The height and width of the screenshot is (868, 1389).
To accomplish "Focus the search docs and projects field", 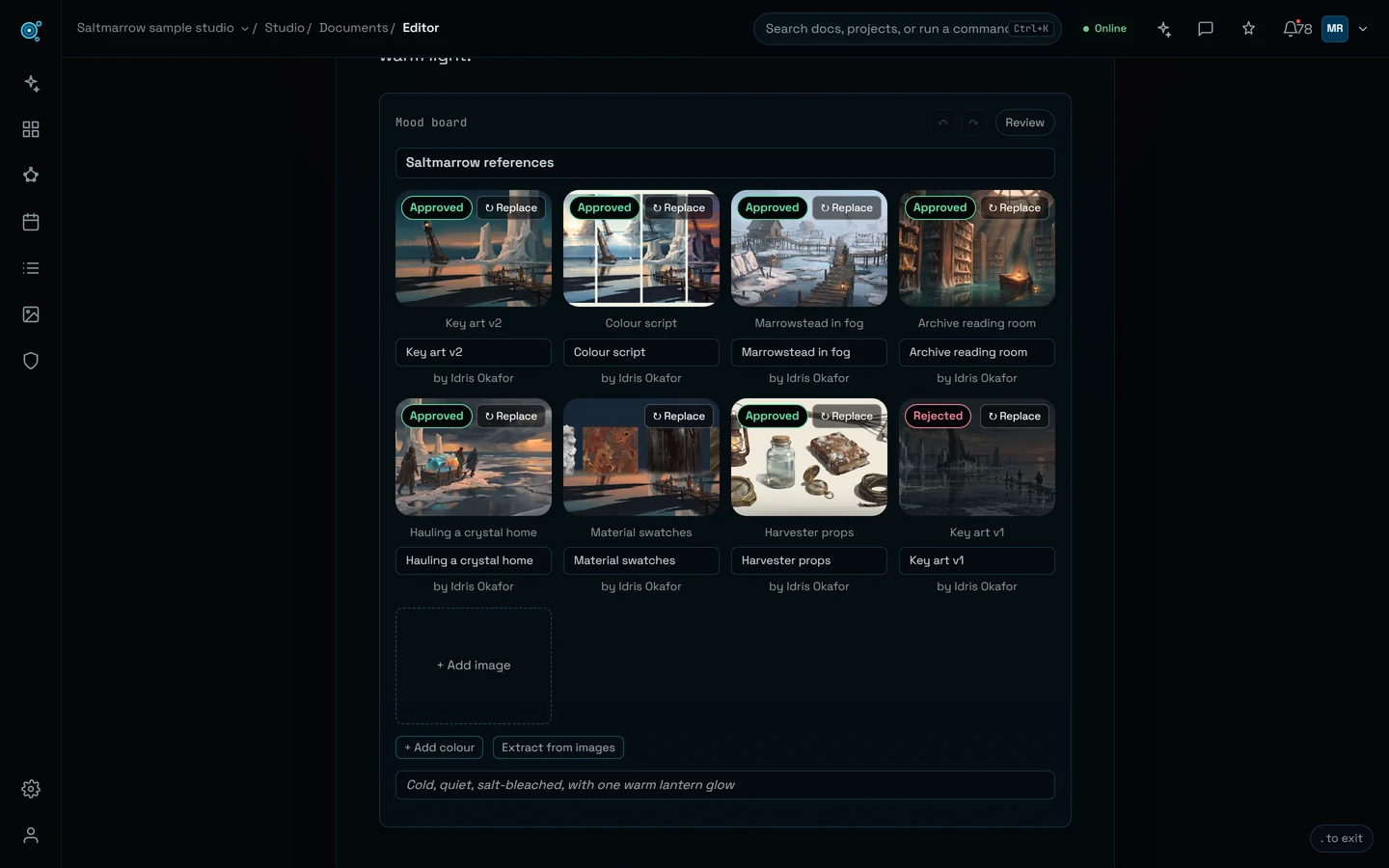I will click(907, 29).
